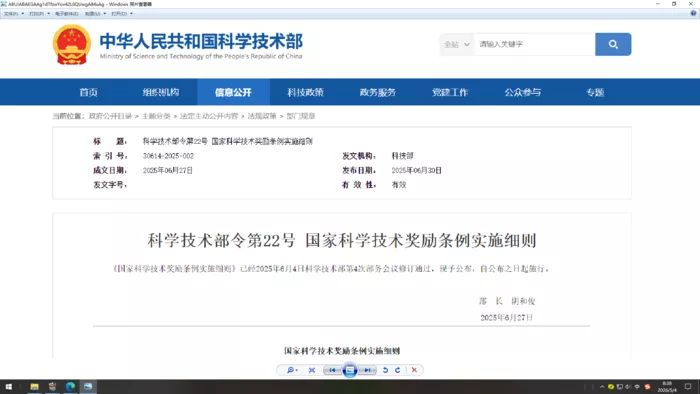Click the minister signature line 部长 阴和俊
Screen dimensions: 700x394
coord(507,301)
